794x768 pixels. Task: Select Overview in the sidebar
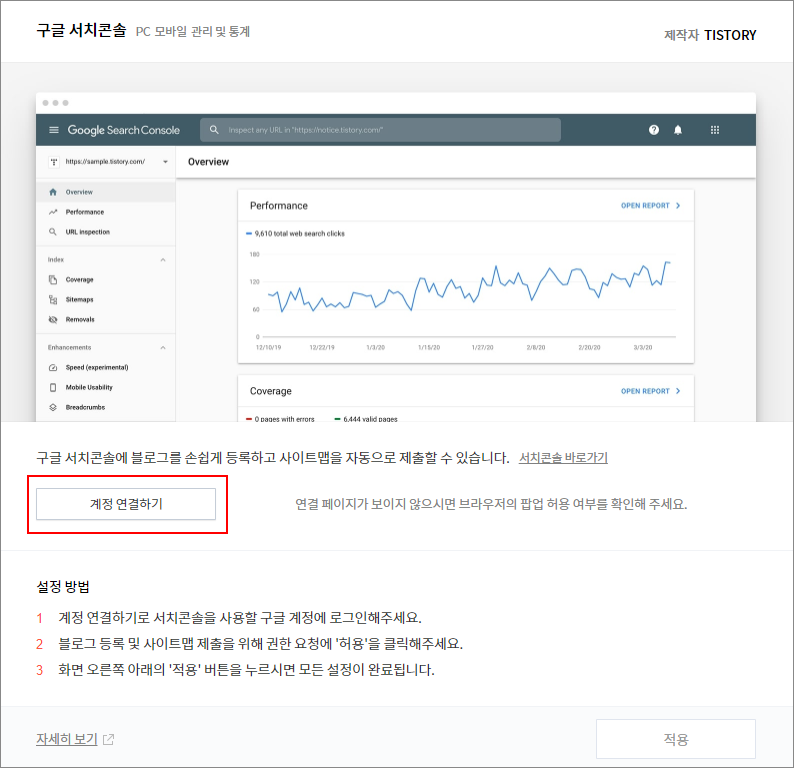click(106, 192)
